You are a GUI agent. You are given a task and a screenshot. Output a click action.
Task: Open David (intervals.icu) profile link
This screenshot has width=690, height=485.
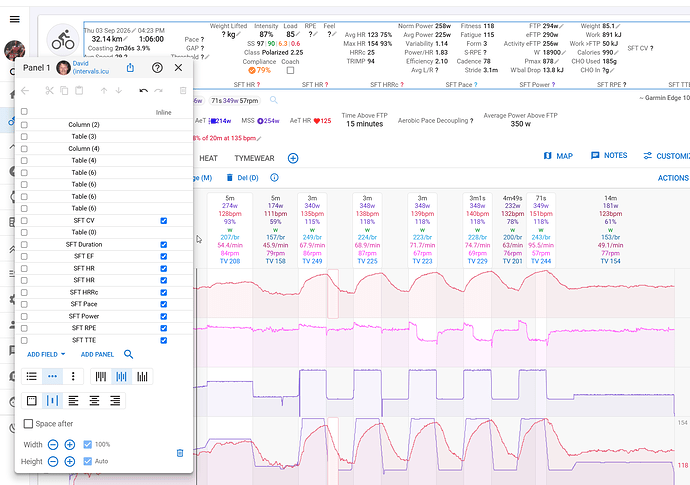click(x=91, y=67)
